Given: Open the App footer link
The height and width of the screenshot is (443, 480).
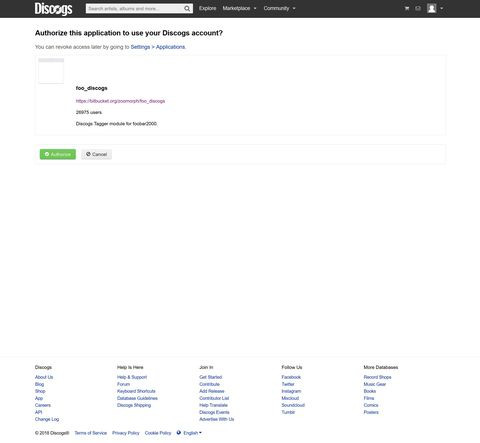Looking at the screenshot, I should pos(39,398).
